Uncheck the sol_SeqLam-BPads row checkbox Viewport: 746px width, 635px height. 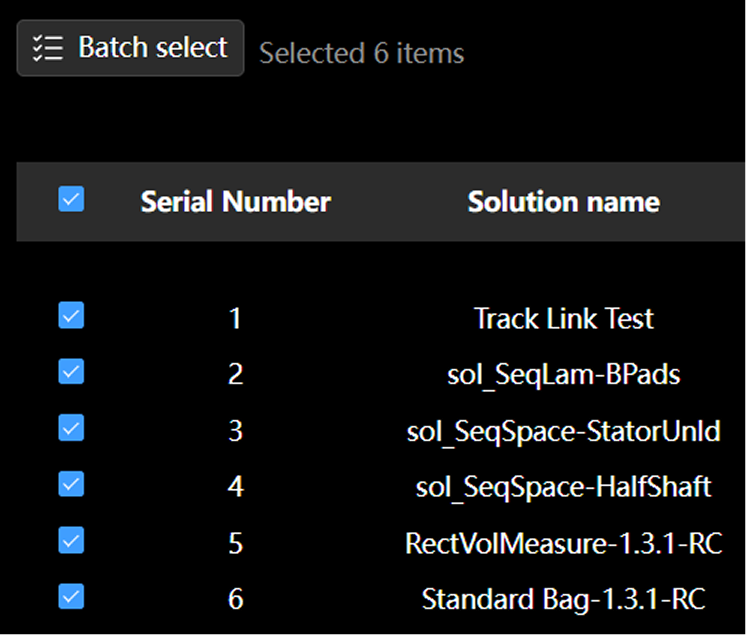pos(71,372)
